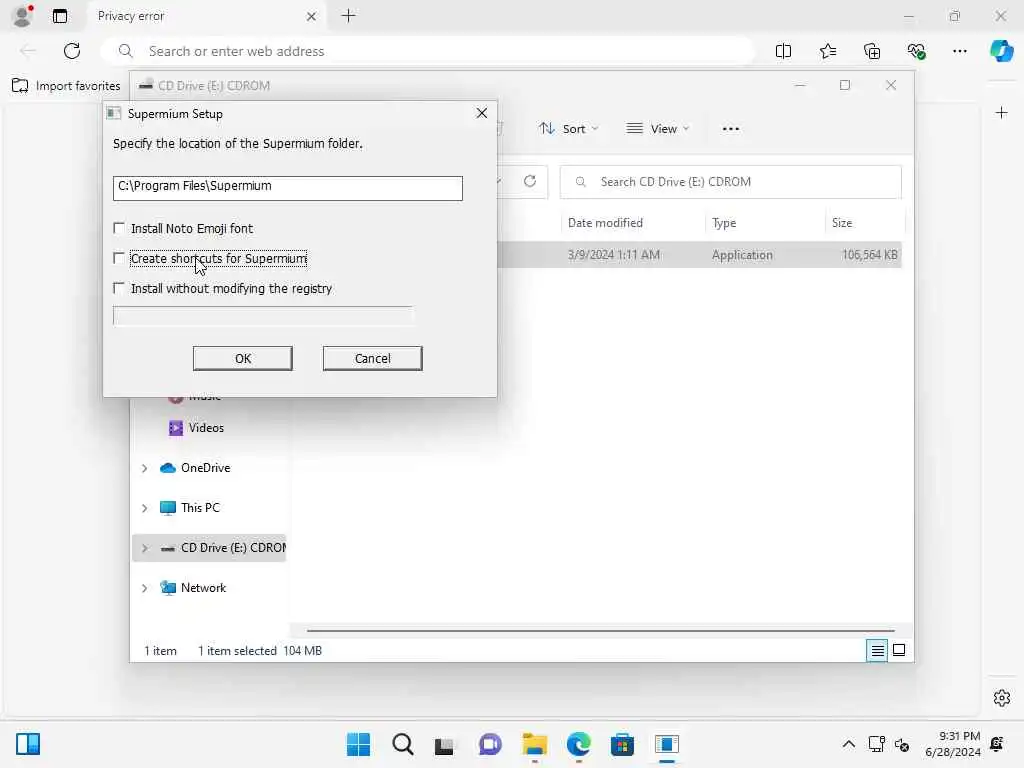Cancel the Supermium Setup dialog

pyautogui.click(x=372, y=359)
